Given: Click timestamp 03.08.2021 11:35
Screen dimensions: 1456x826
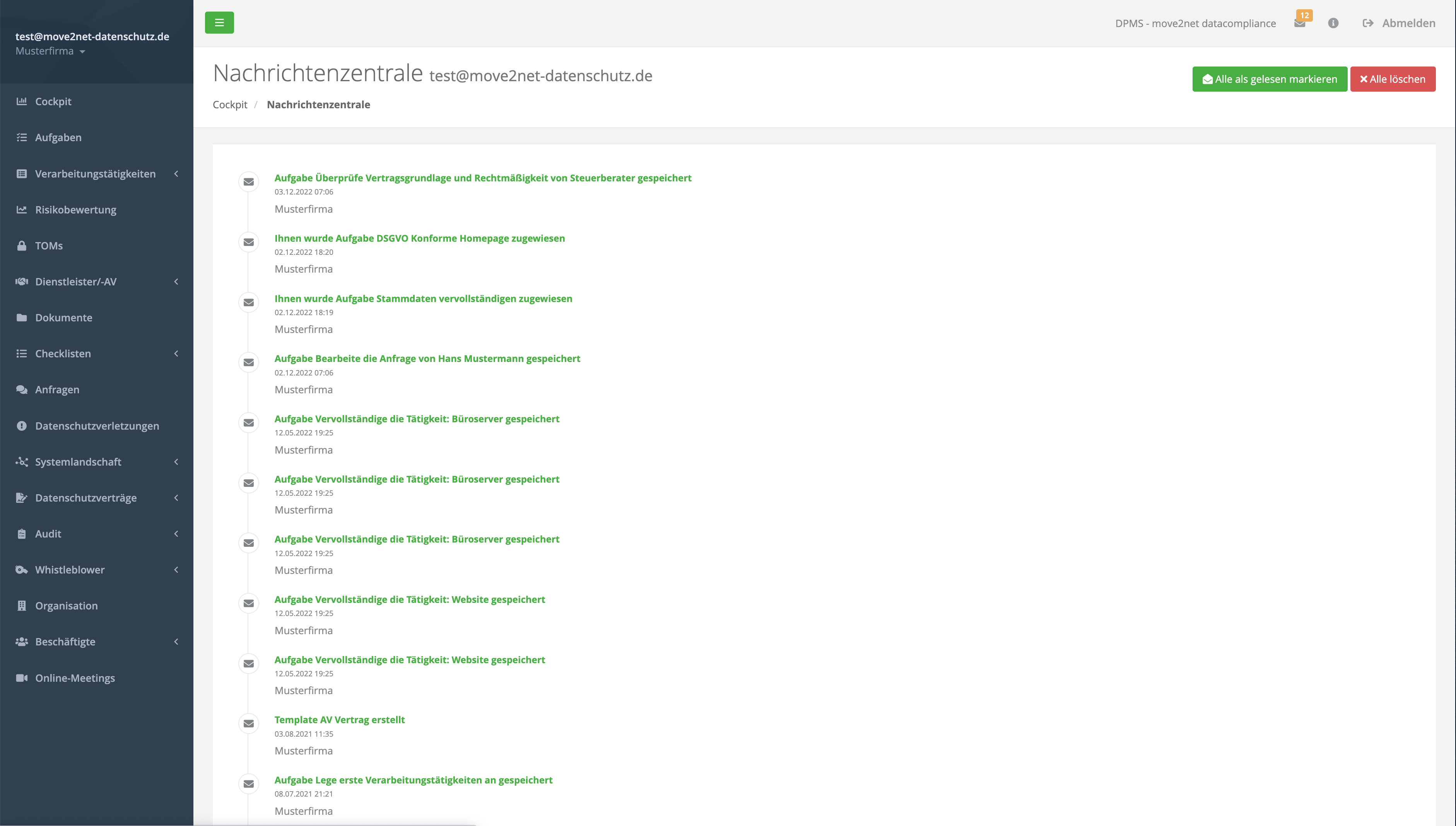Looking at the screenshot, I should (304, 734).
